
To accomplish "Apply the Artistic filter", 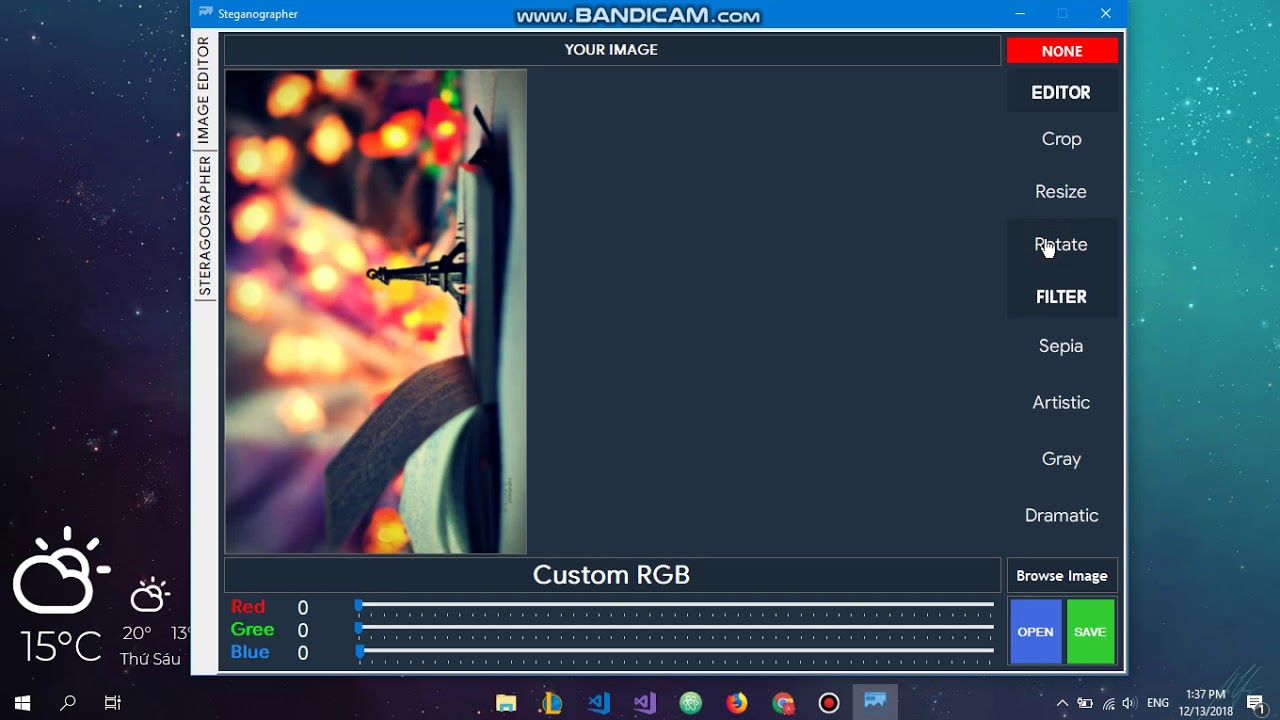I will (1061, 403).
